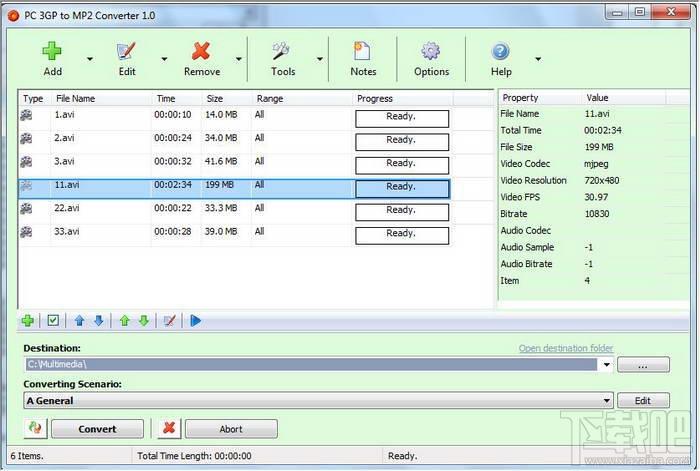Viewport: 700px width, 471px height.
Task: Select the 22.avi file name
Action: pyautogui.click(x=67, y=208)
